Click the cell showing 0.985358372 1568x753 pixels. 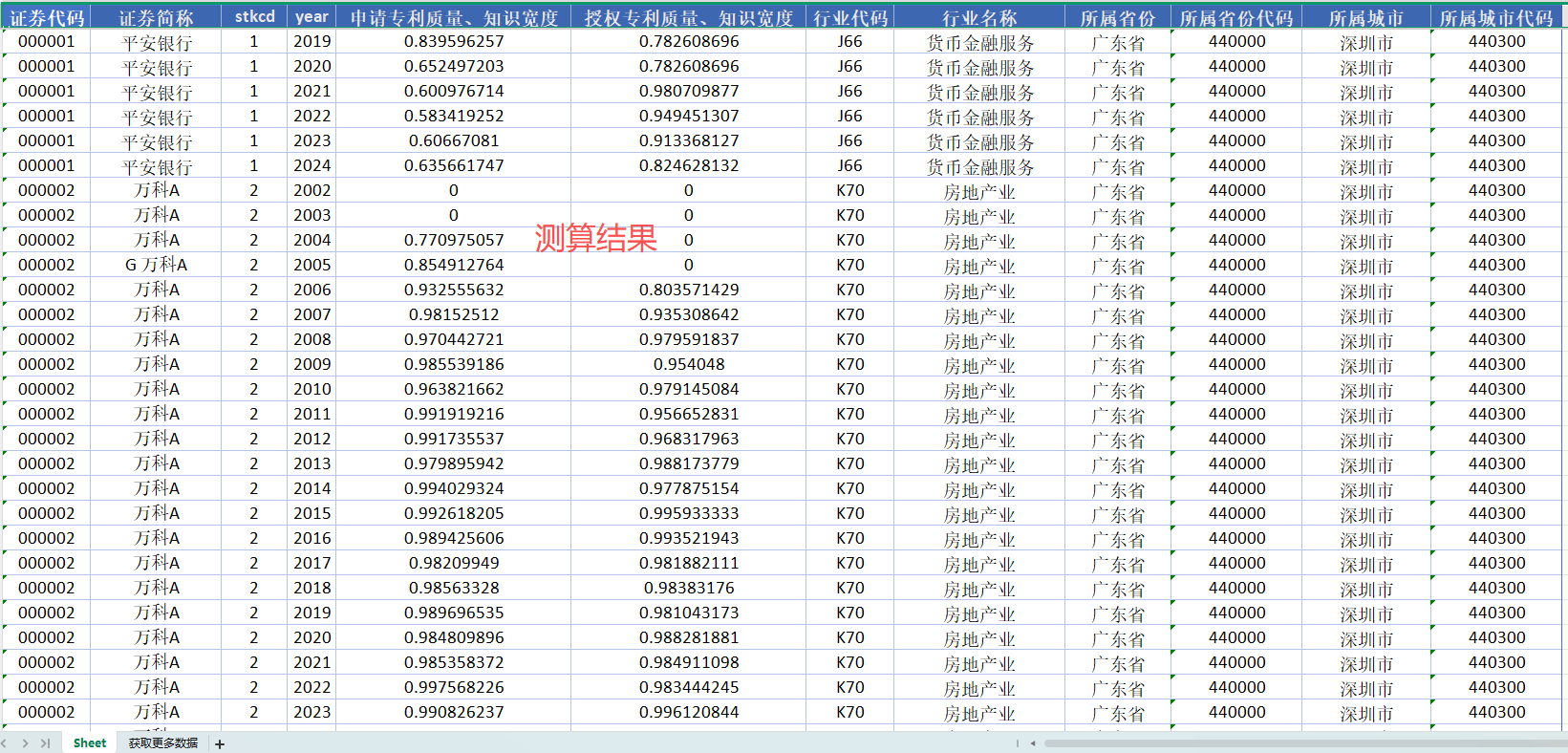(454, 662)
